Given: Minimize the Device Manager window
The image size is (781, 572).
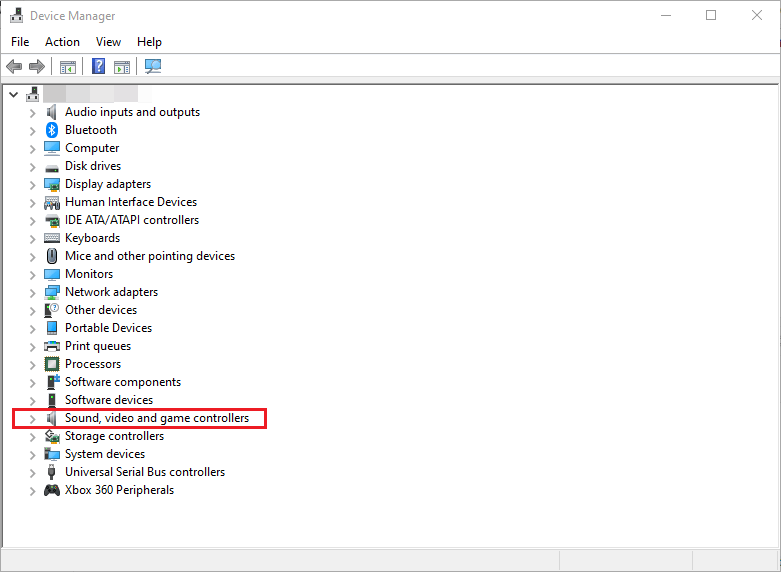Looking at the screenshot, I should tap(665, 15).
